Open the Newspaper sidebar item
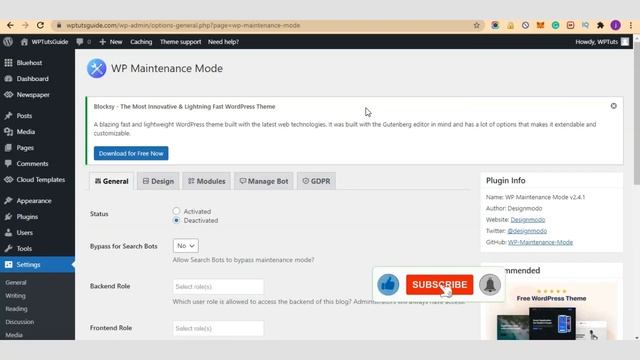640x360 pixels. 37,95
